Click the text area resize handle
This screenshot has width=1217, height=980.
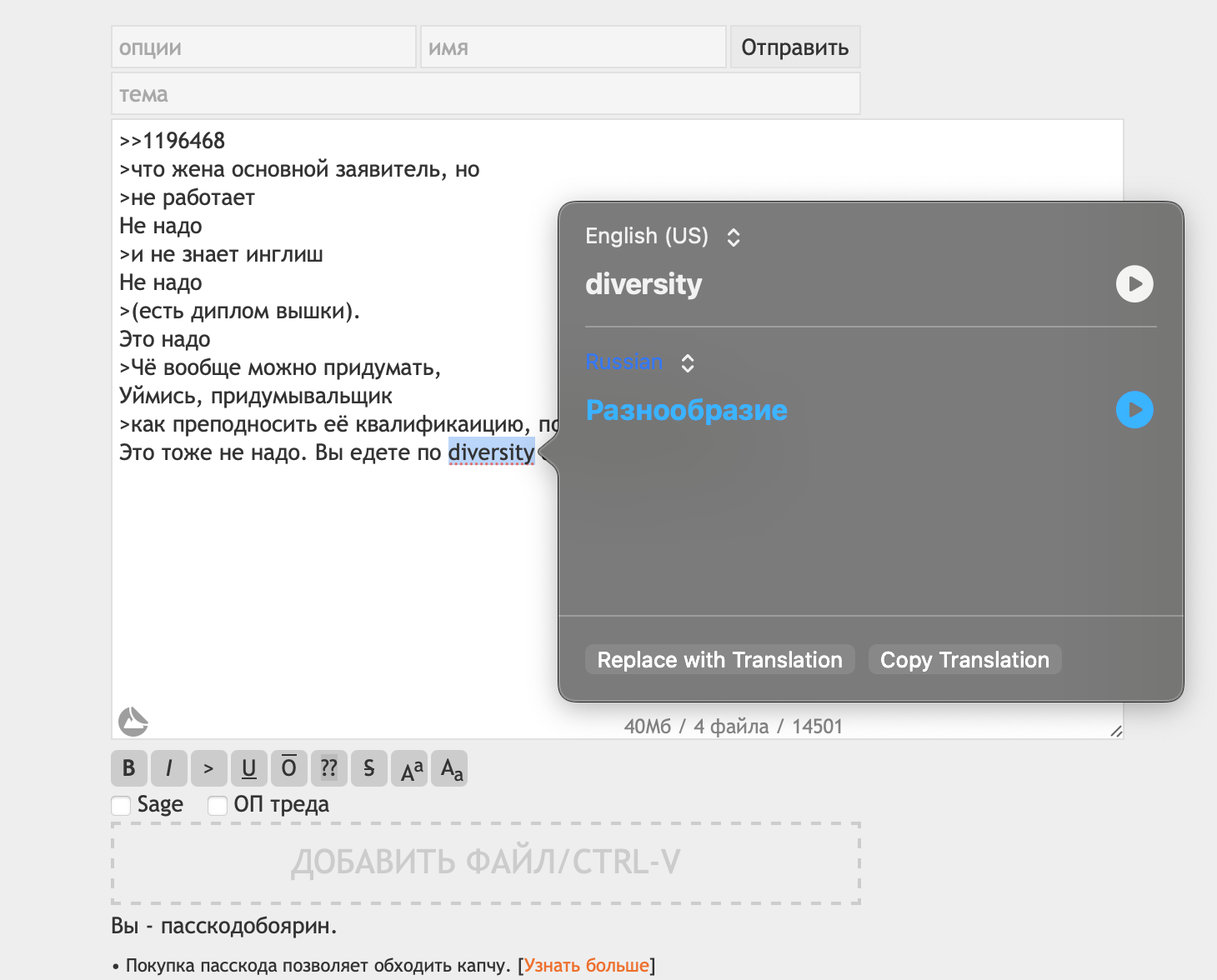click(x=1116, y=731)
